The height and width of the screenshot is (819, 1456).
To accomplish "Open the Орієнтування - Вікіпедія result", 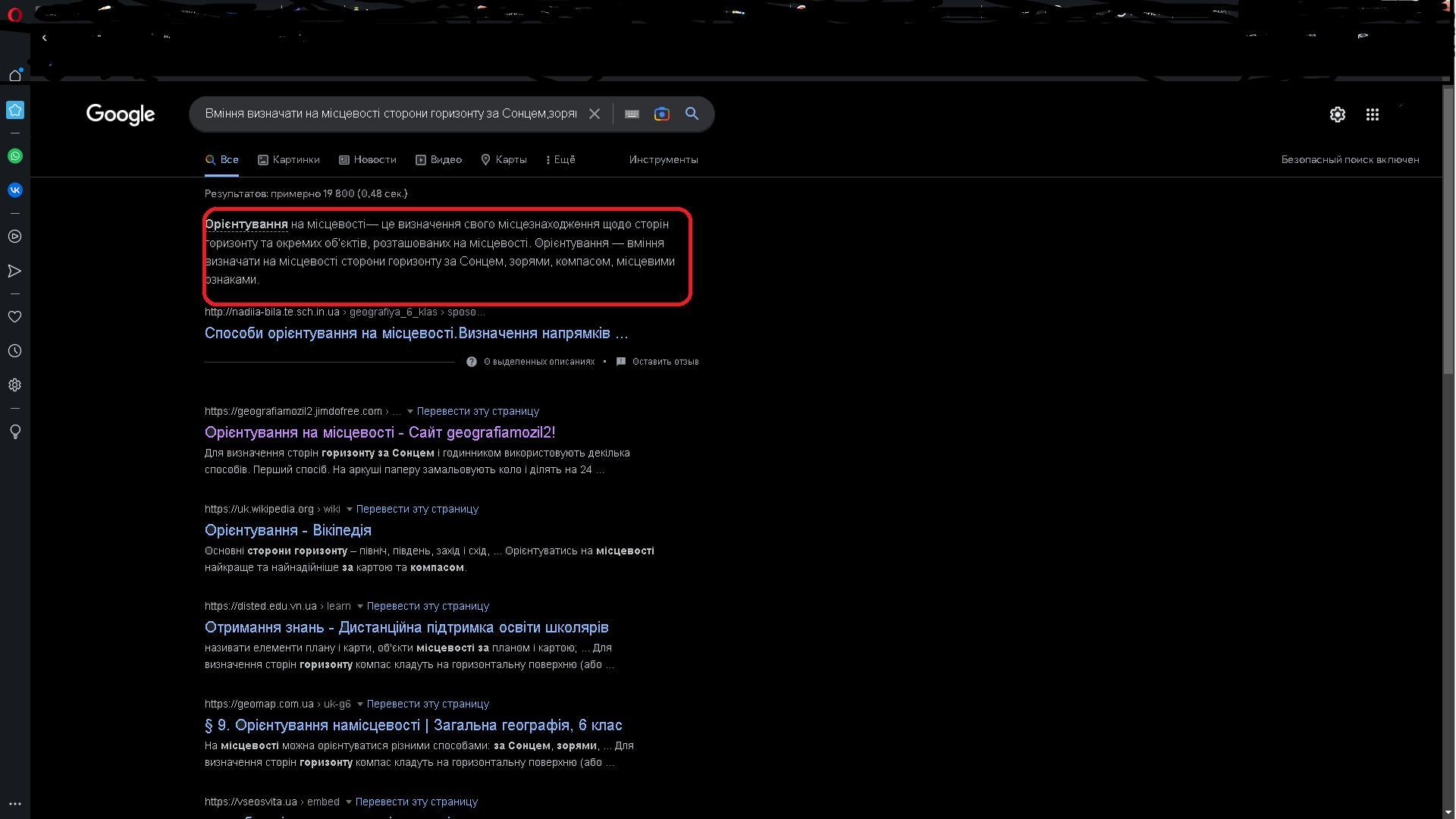I will click(288, 530).
